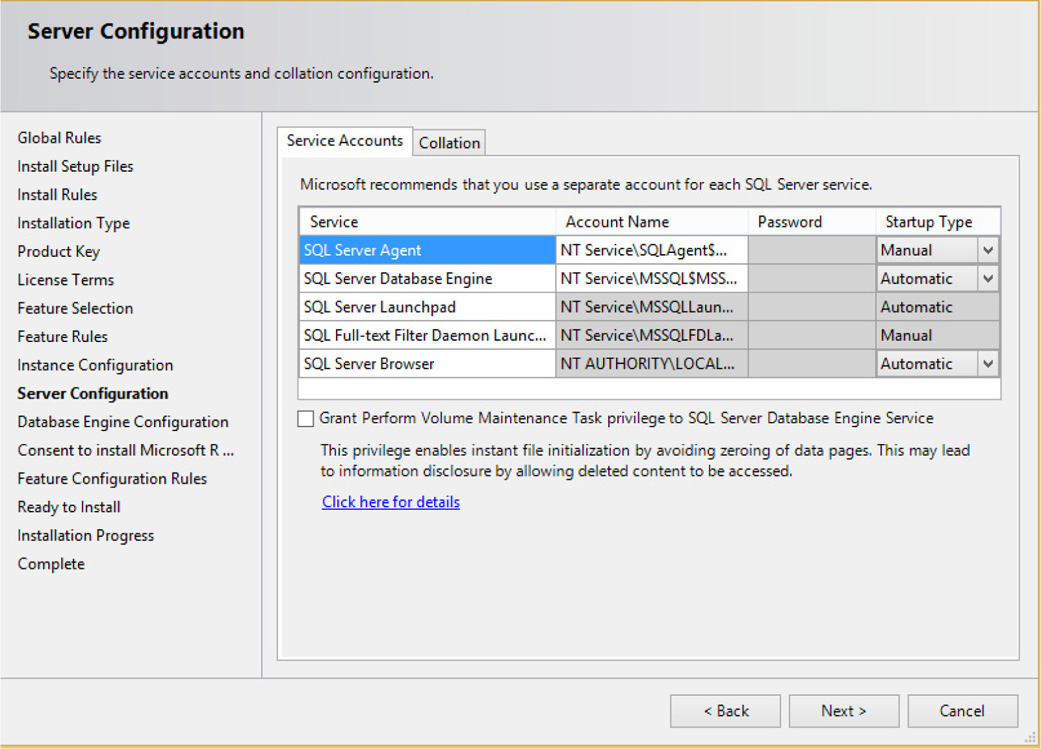Viewport: 1041px width, 749px height.
Task: Select the Service Accounts tab
Action: click(345, 141)
